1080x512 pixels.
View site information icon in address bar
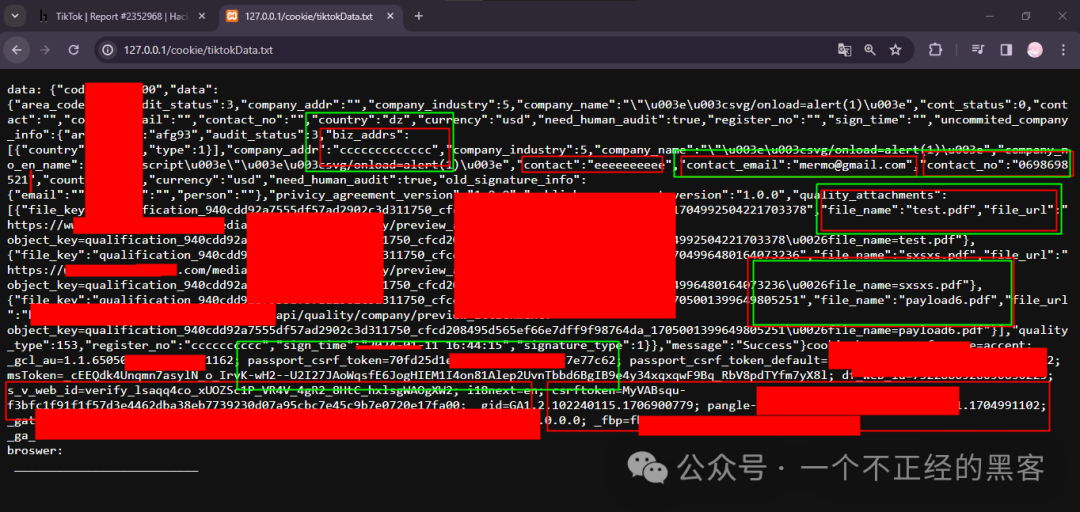pyautogui.click(x=107, y=50)
